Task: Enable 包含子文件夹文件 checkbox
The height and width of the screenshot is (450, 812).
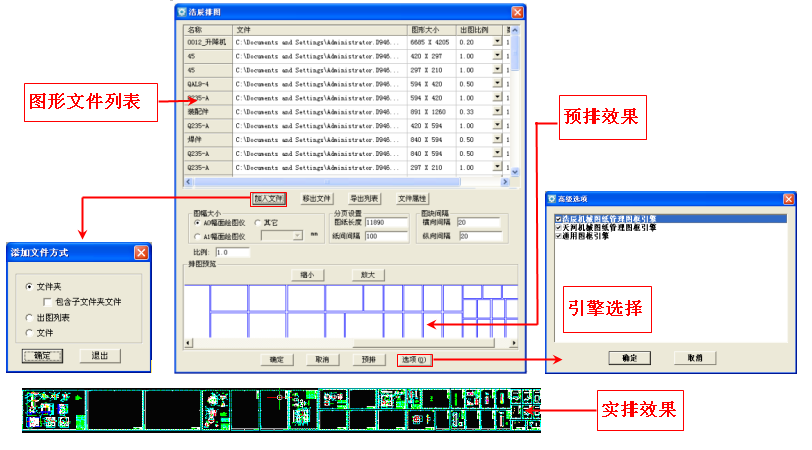Action: coord(47,301)
